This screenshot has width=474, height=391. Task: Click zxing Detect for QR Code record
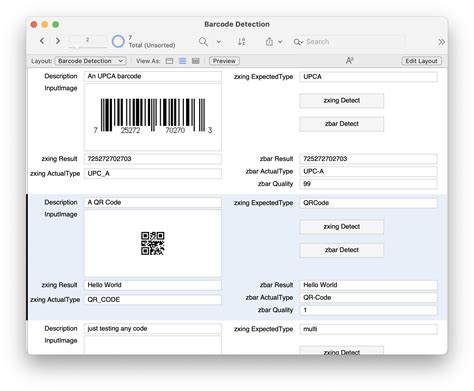(x=342, y=227)
